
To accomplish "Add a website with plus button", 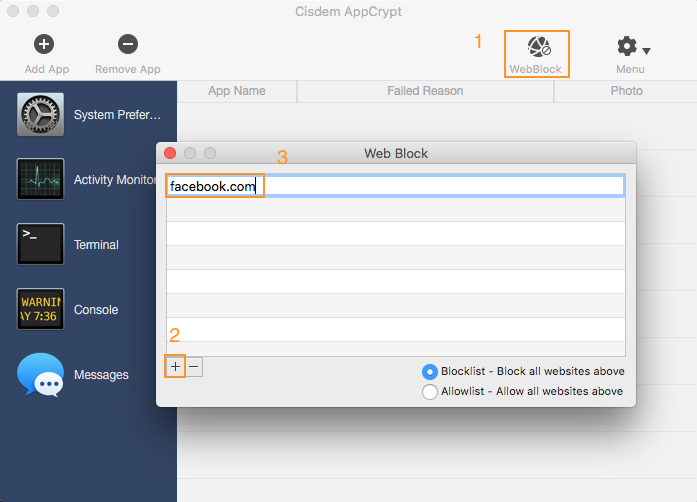I will tap(175, 367).
